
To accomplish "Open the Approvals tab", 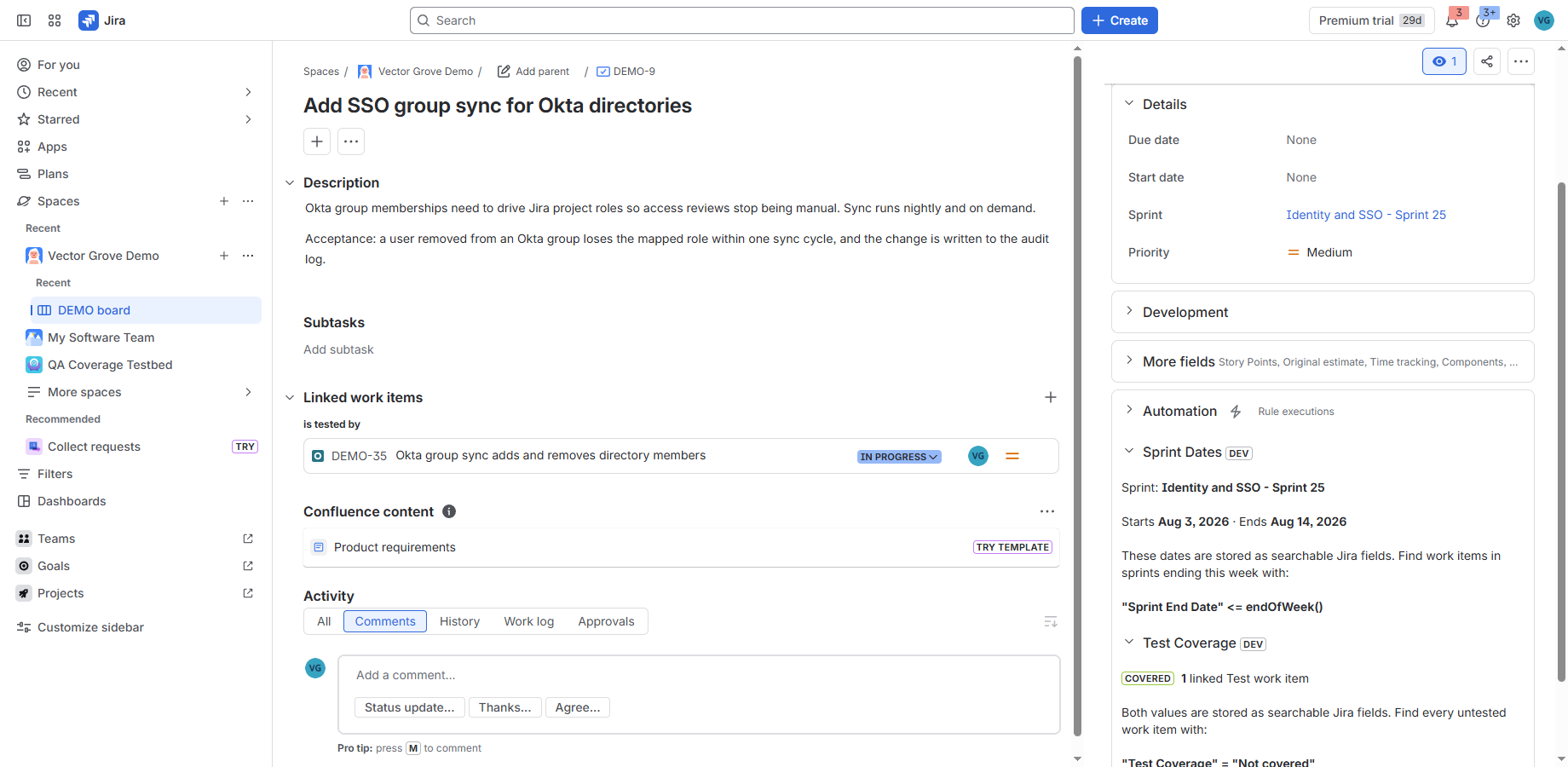I will click(606, 621).
